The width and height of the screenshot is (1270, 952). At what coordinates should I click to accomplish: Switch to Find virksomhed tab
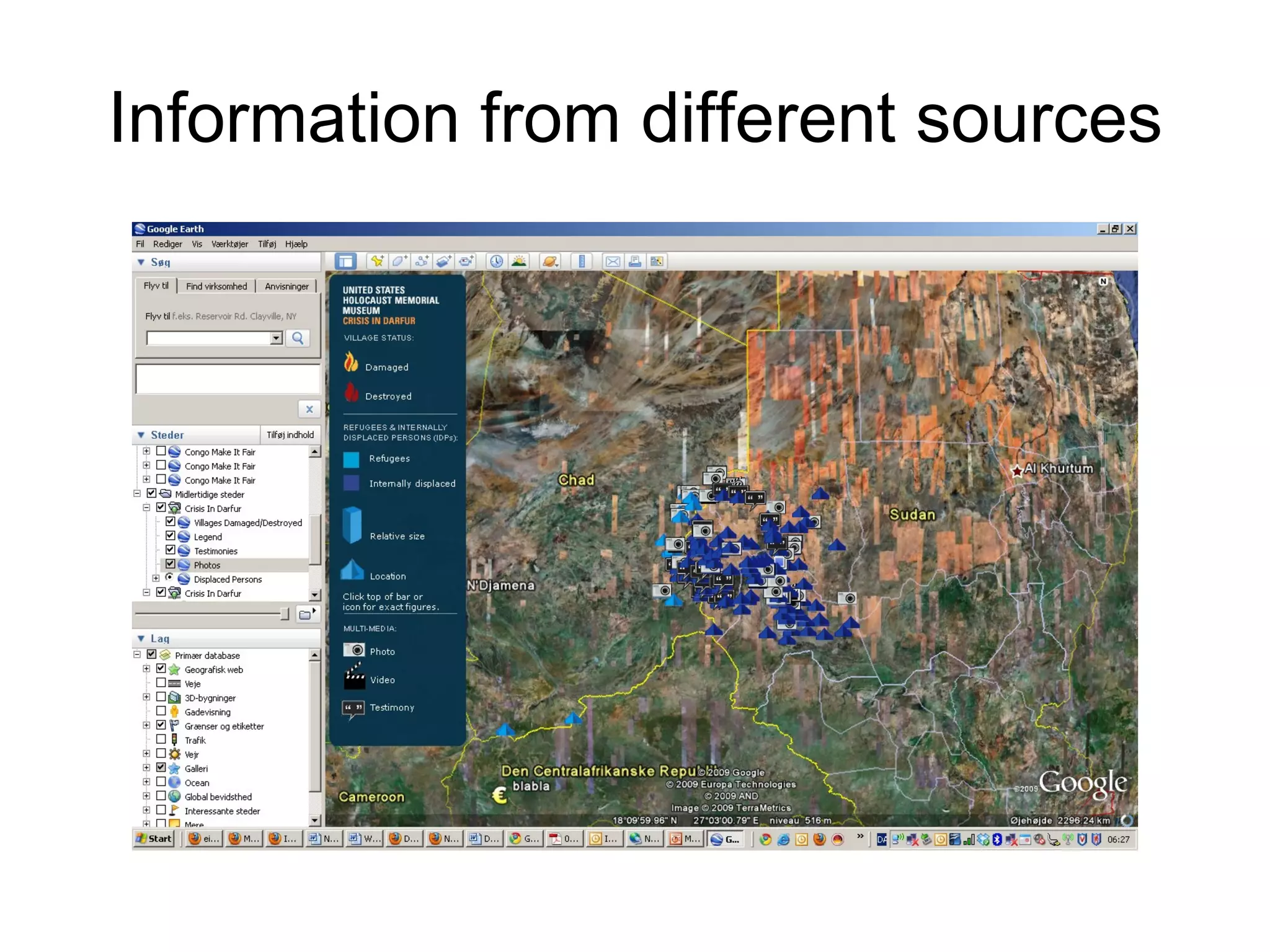tap(216, 286)
